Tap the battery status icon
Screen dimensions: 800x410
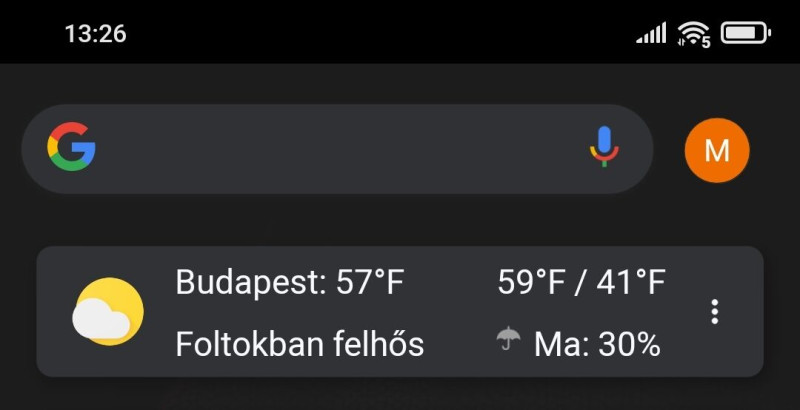[745, 34]
